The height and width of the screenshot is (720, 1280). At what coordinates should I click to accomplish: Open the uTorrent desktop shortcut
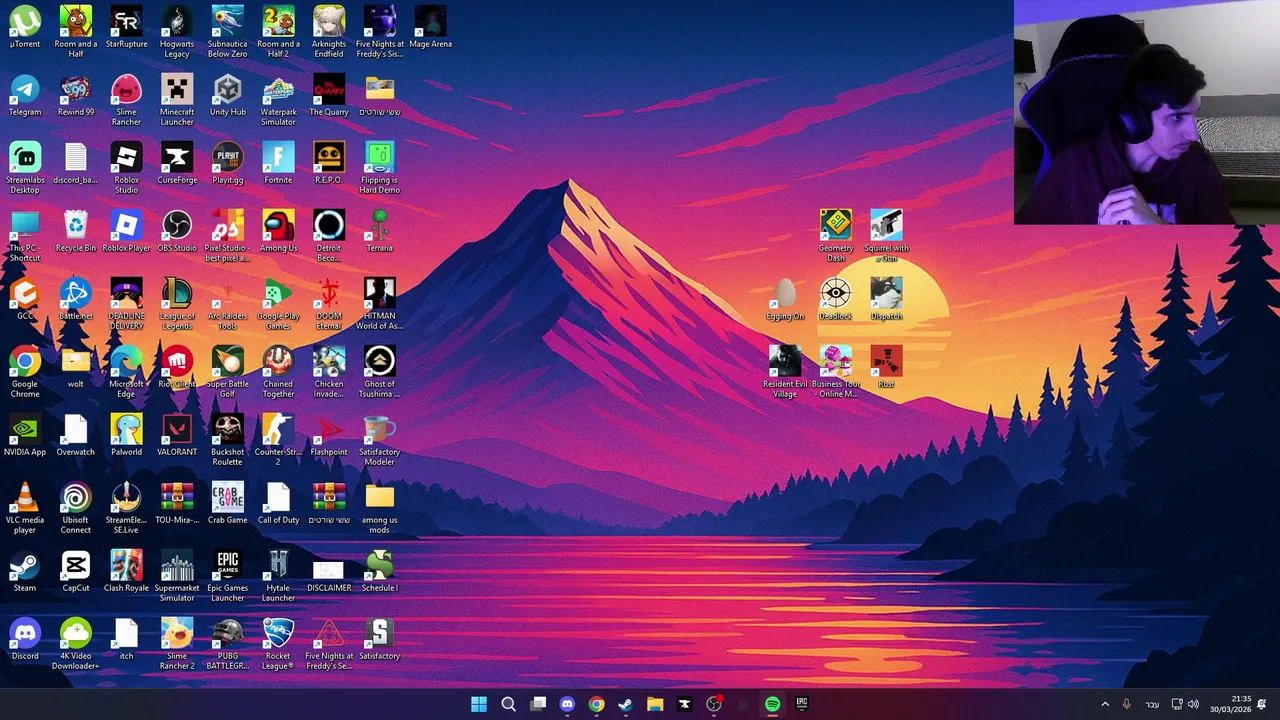tap(25, 28)
